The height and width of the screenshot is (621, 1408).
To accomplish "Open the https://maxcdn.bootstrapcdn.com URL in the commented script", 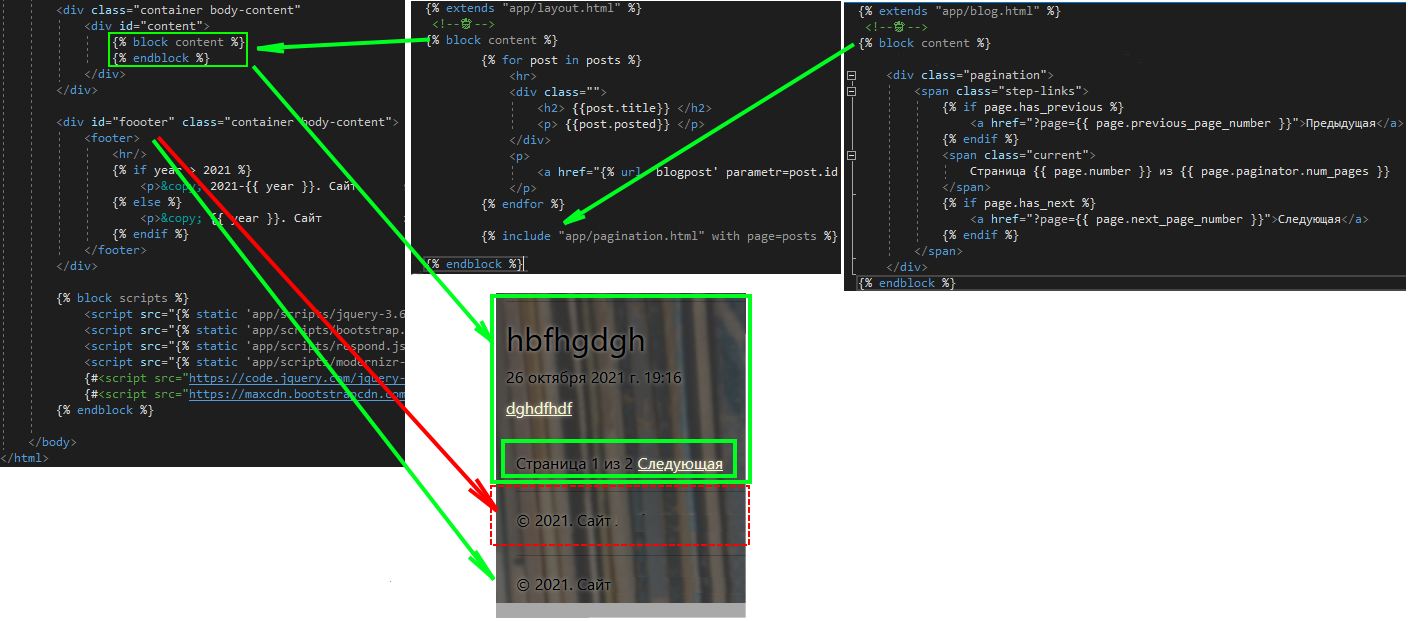I will coord(296,395).
